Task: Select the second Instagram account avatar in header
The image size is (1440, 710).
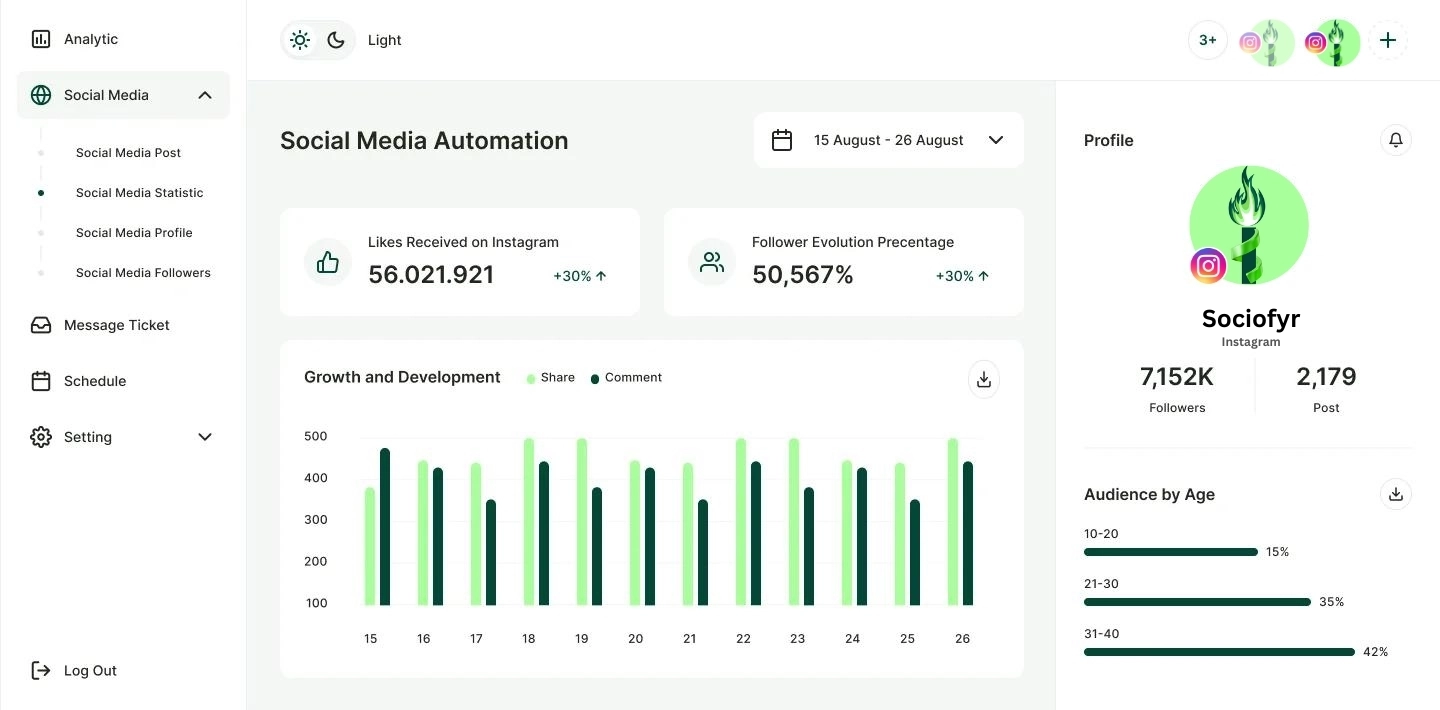Action: (1334, 42)
